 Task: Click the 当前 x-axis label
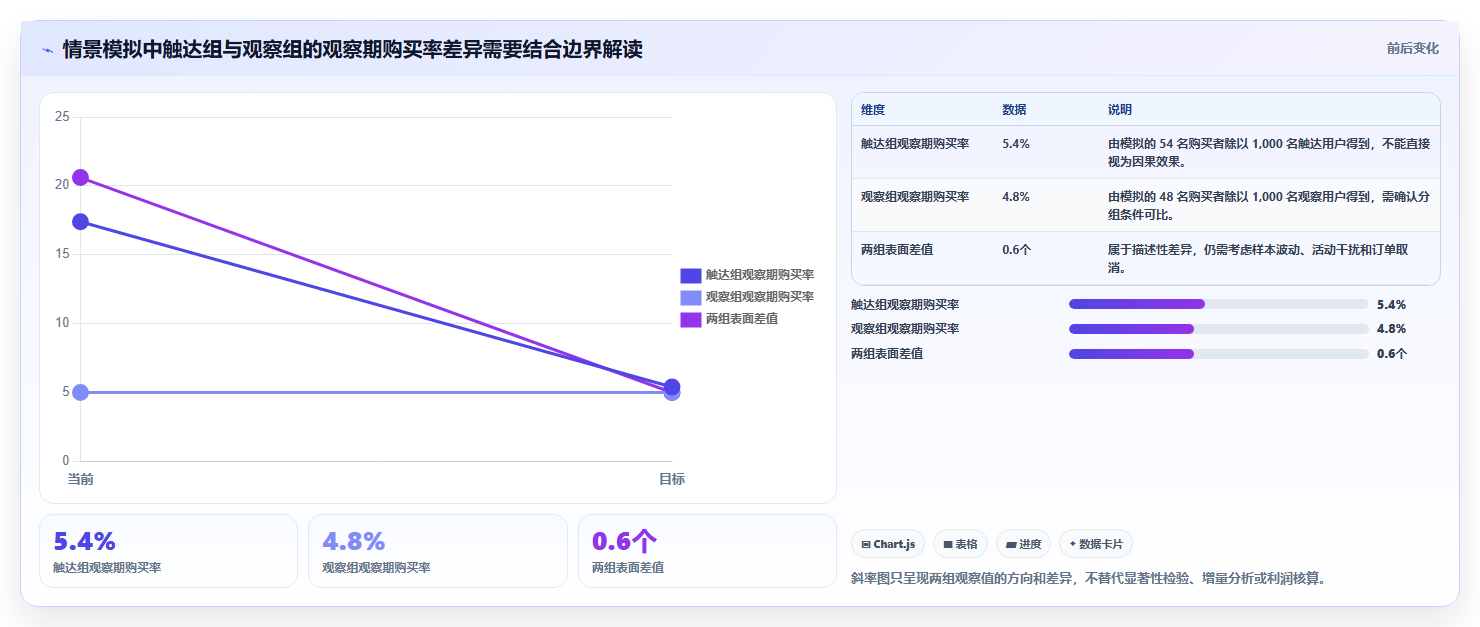pyautogui.click(x=80, y=479)
